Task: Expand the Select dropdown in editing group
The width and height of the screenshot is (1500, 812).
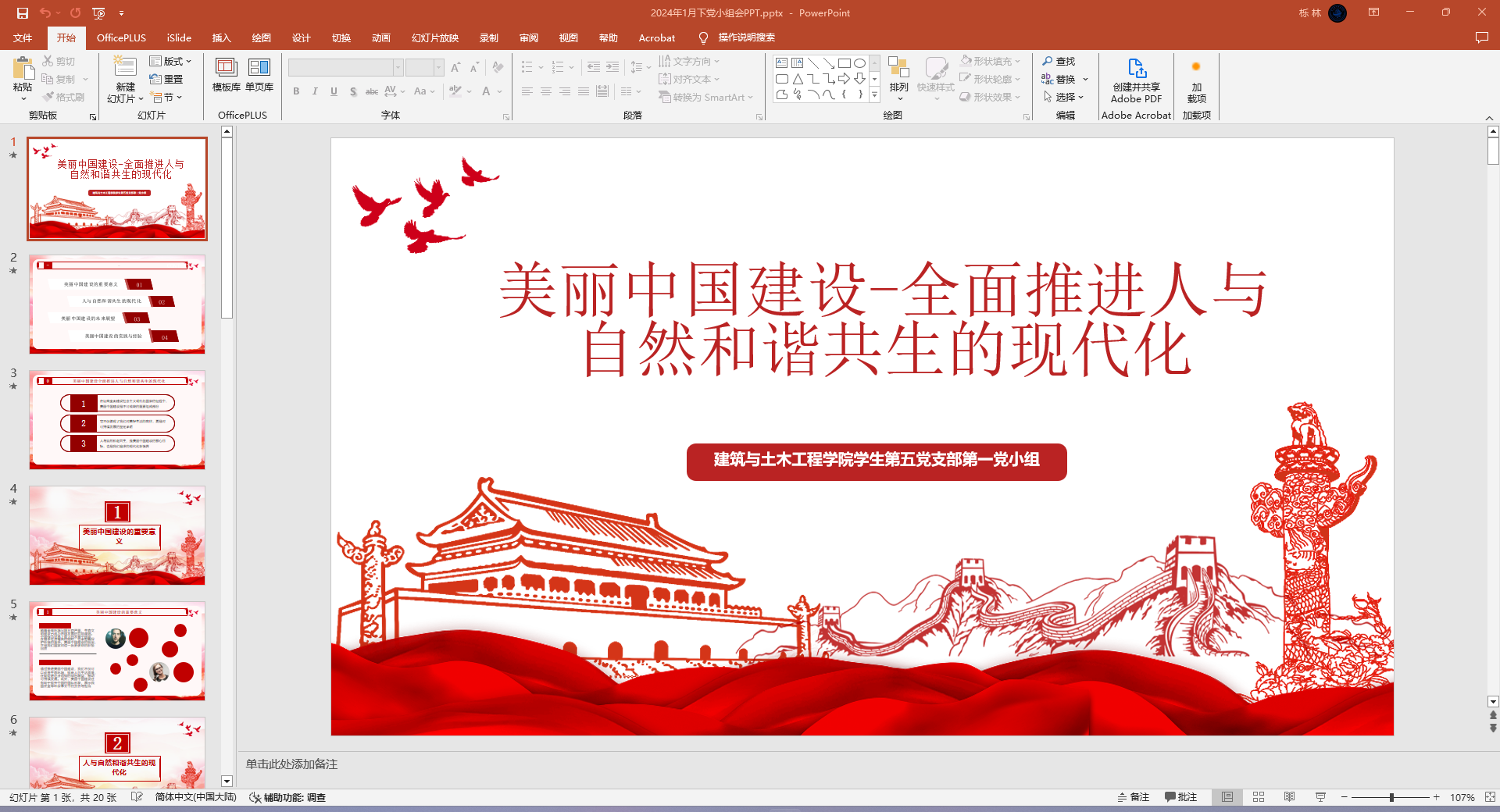Action: click(x=1065, y=98)
